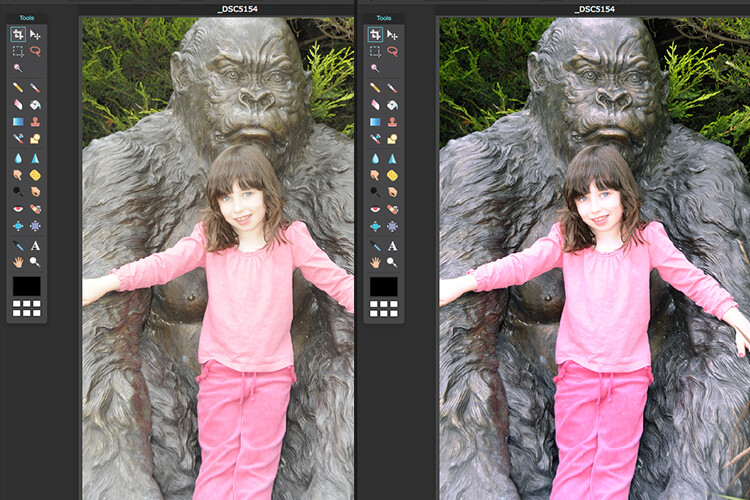Pick the Hand tool in right palette
750x500 pixels.
tap(375, 262)
